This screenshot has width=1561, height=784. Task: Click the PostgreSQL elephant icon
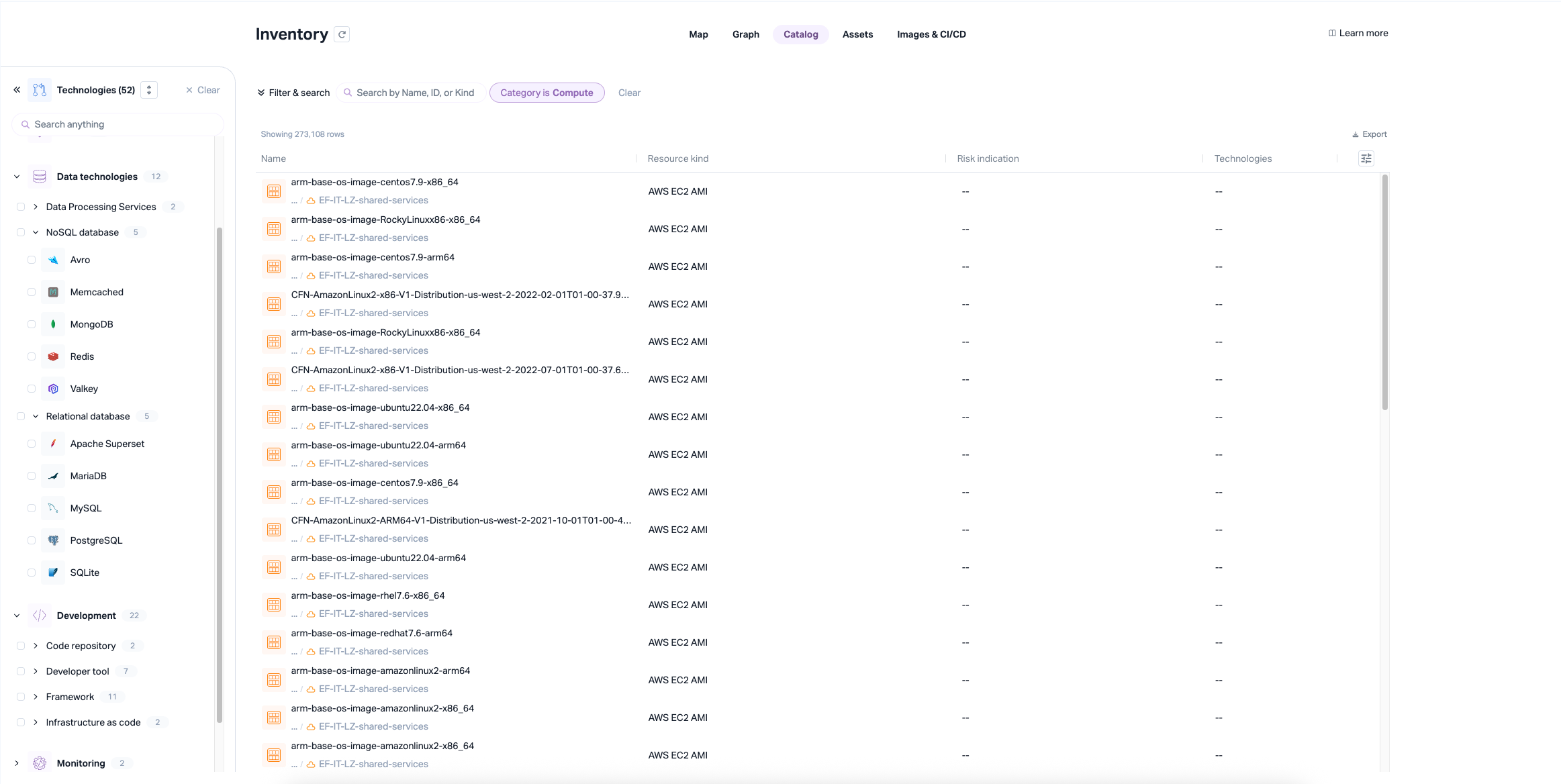[53, 540]
